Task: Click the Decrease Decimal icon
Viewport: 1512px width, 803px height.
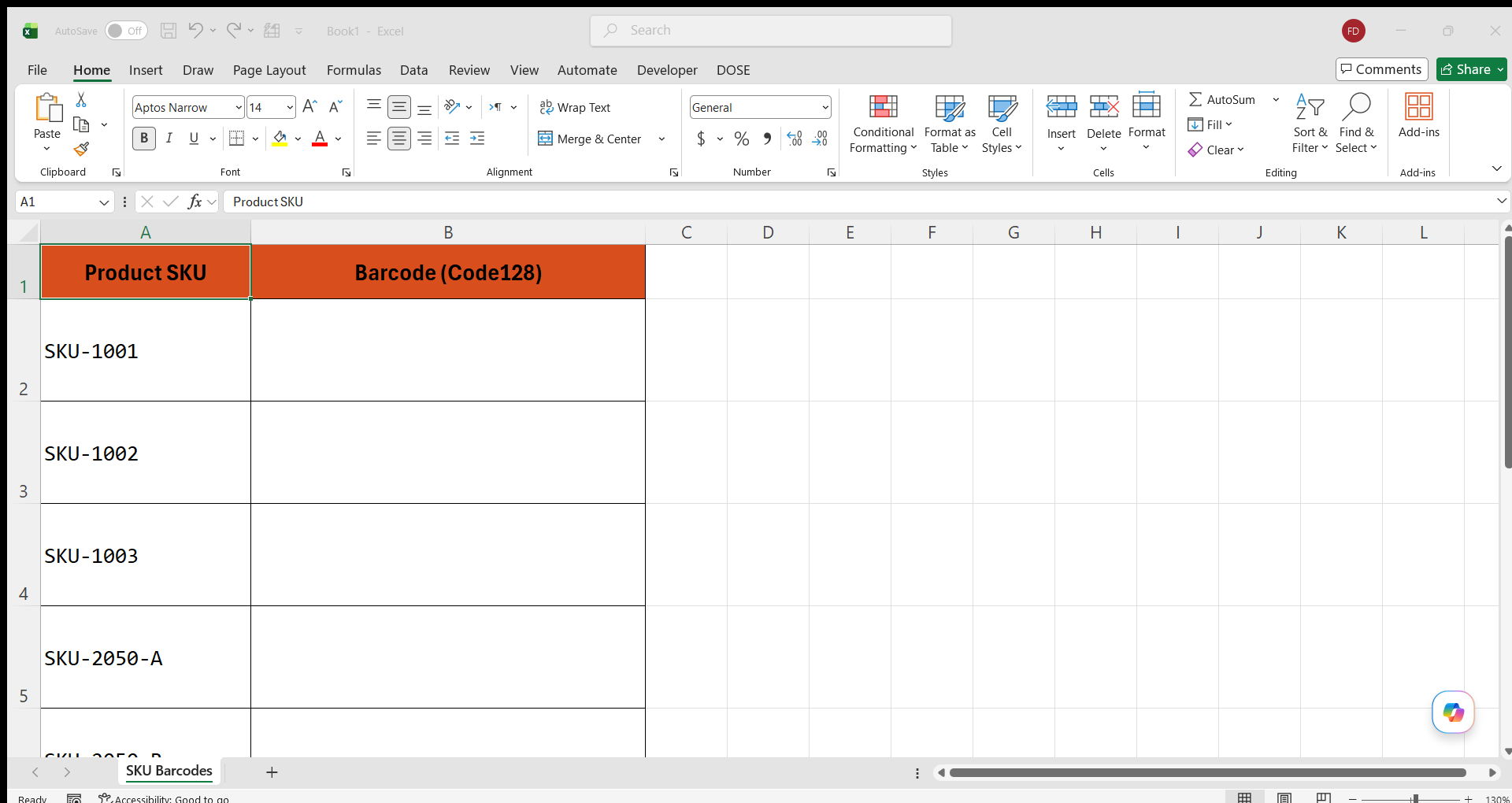Action: click(820, 139)
